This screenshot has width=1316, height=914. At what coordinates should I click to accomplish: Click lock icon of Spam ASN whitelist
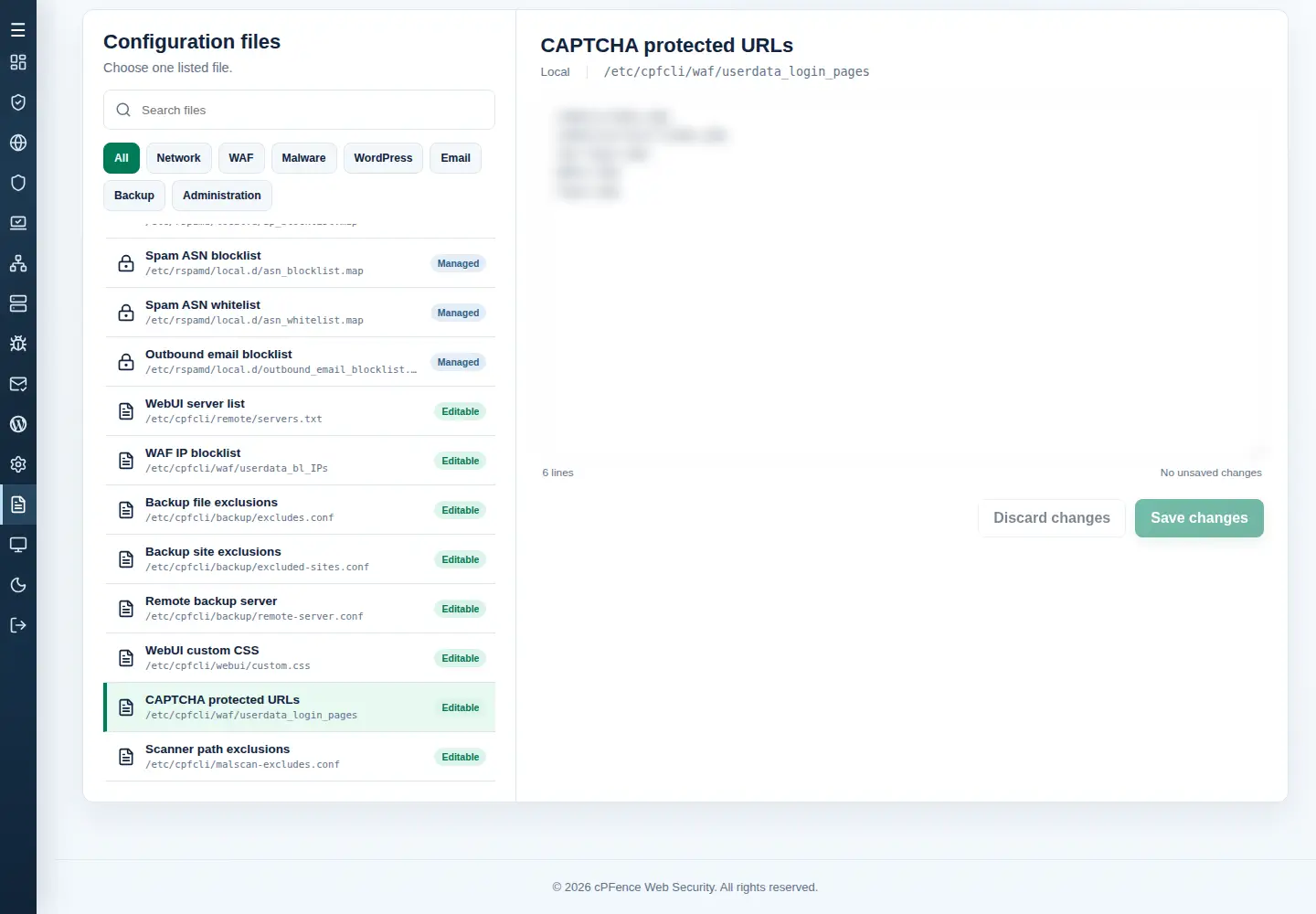tap(126, 313)
